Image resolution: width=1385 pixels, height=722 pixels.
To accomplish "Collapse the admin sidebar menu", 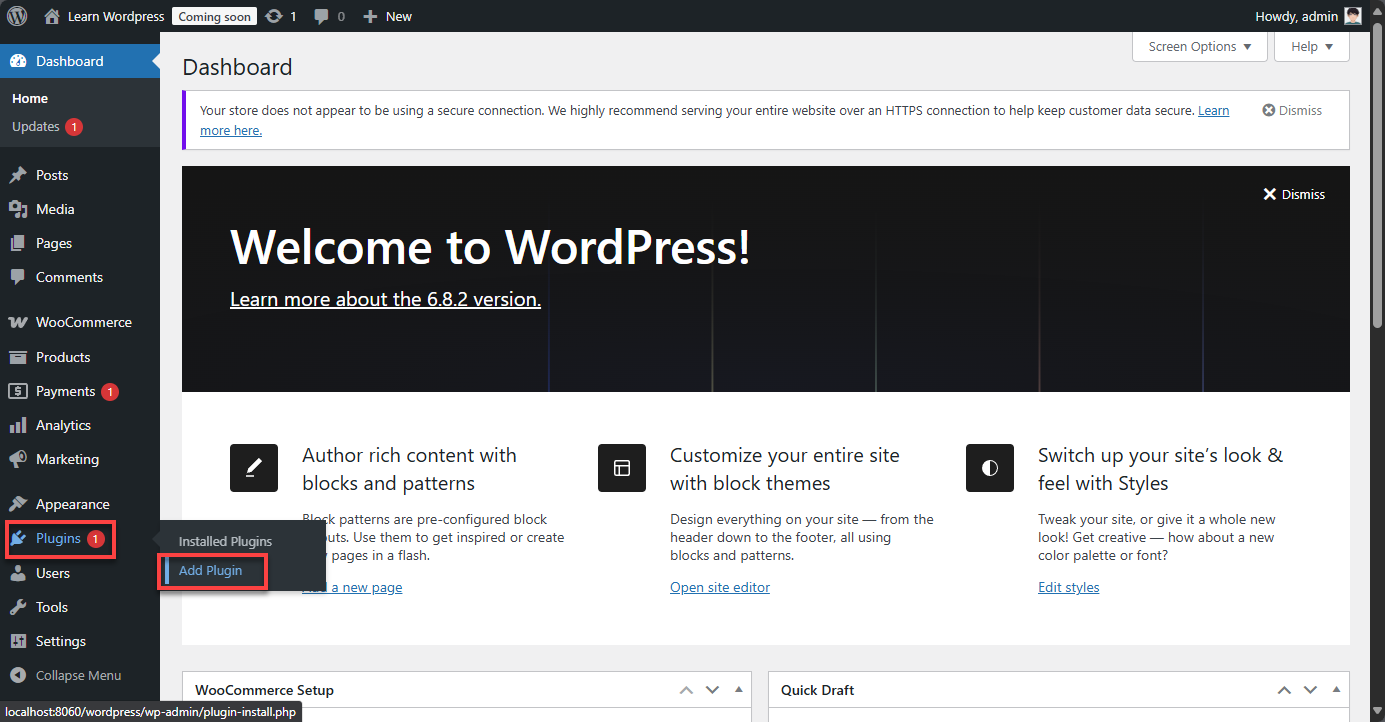I will click(78, 675).
